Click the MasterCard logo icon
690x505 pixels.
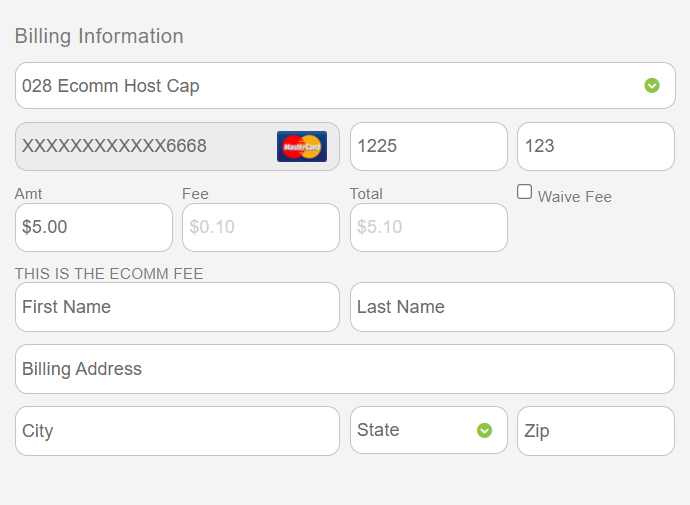click(x=301, y=146)
